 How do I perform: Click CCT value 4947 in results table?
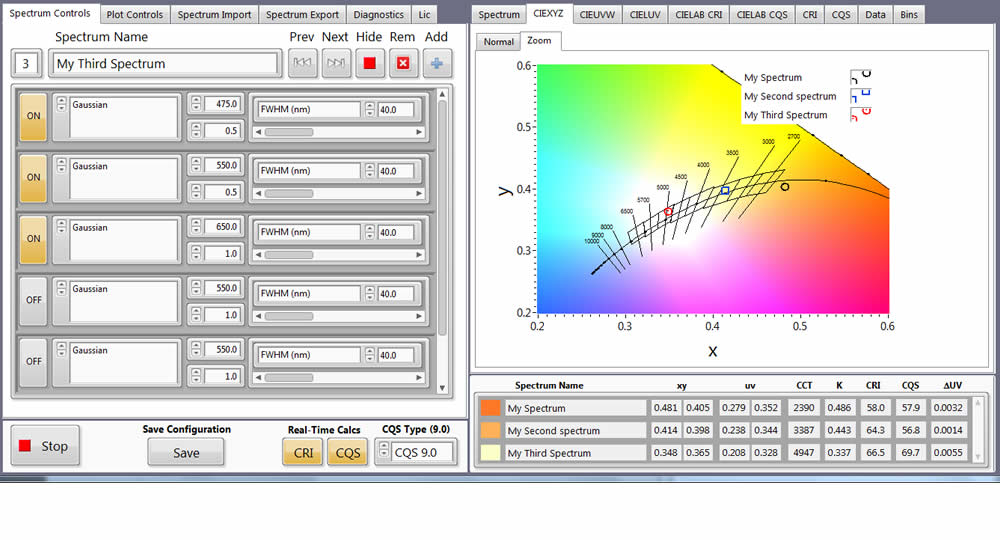click(x=803, y=453)
